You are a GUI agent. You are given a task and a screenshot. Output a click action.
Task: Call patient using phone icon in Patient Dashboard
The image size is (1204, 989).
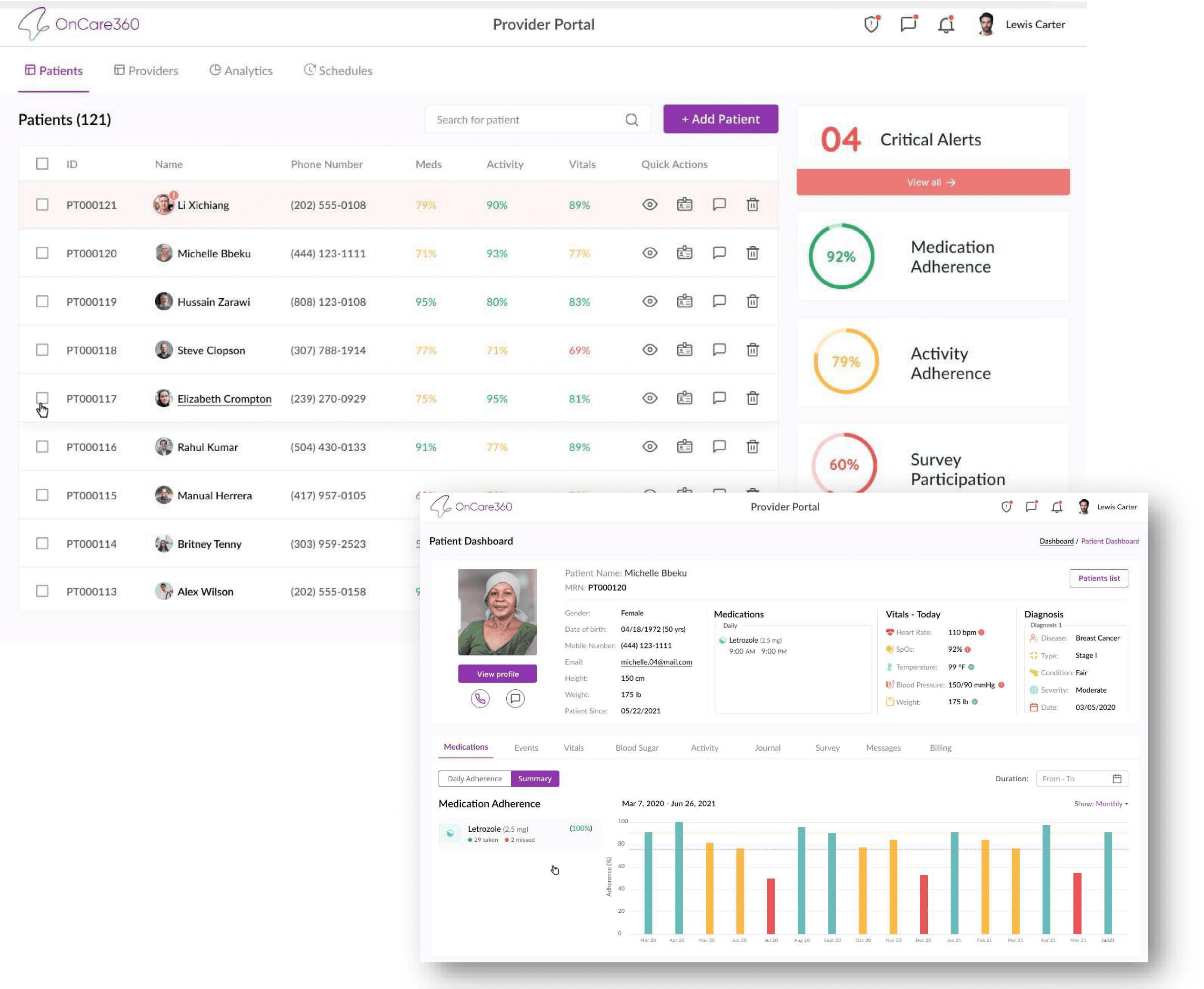(x=480, y=698)
